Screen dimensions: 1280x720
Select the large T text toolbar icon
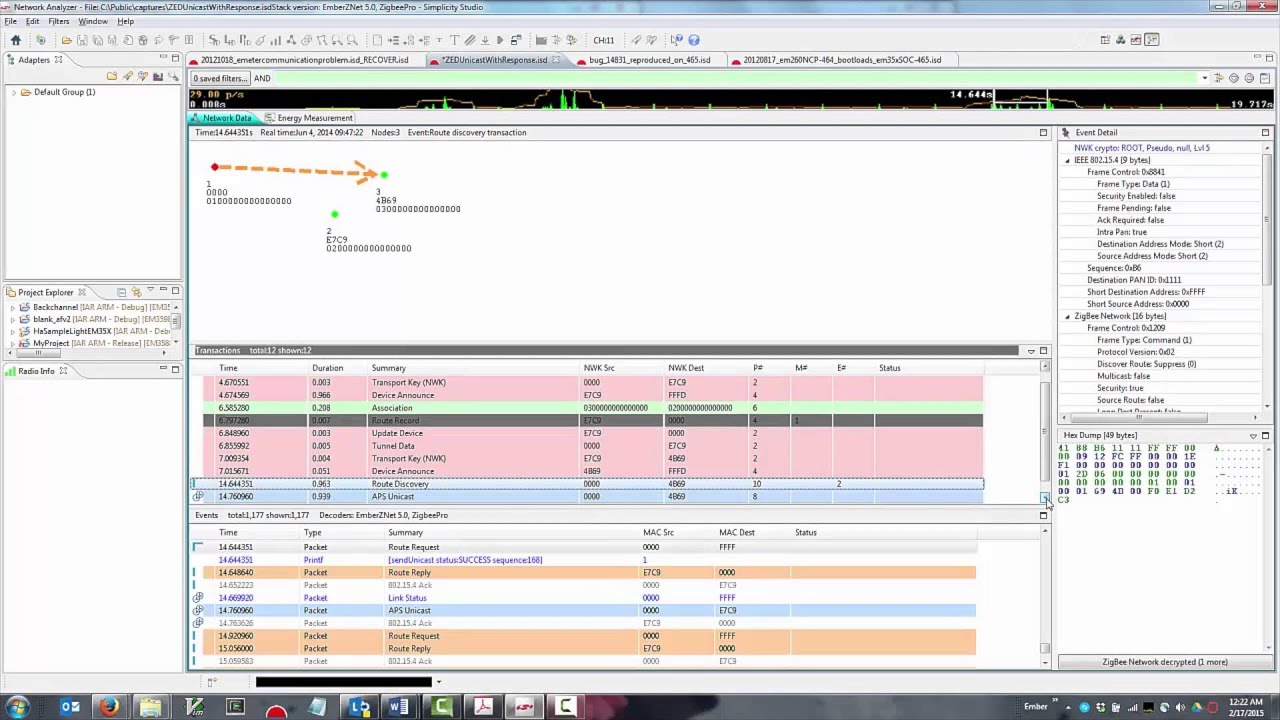click(x=454, y=40)
